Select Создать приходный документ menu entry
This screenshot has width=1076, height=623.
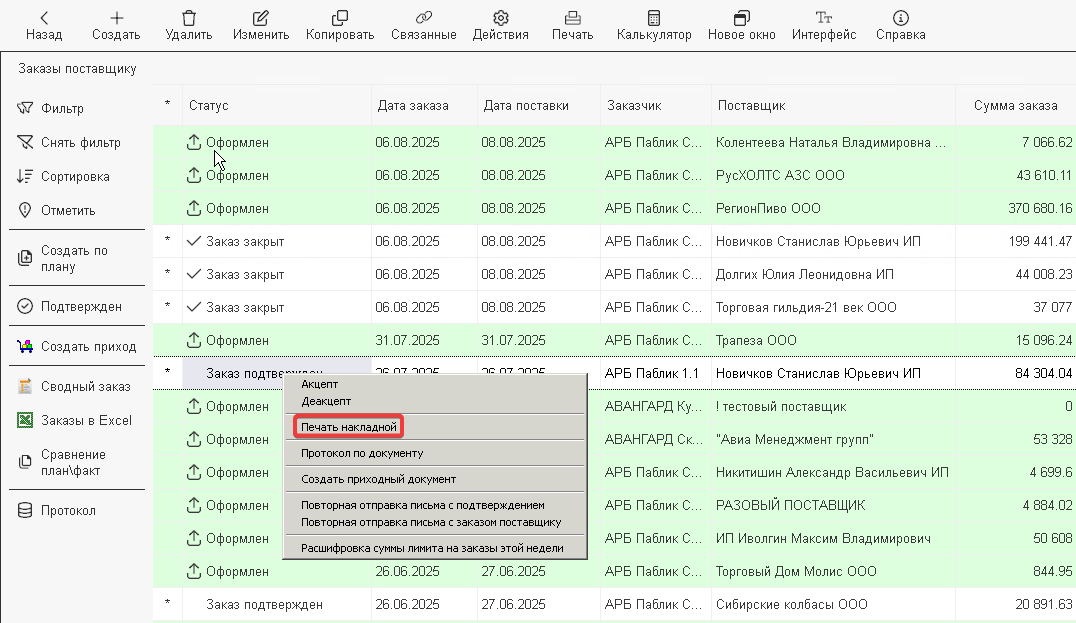click(x=378, y=479)
